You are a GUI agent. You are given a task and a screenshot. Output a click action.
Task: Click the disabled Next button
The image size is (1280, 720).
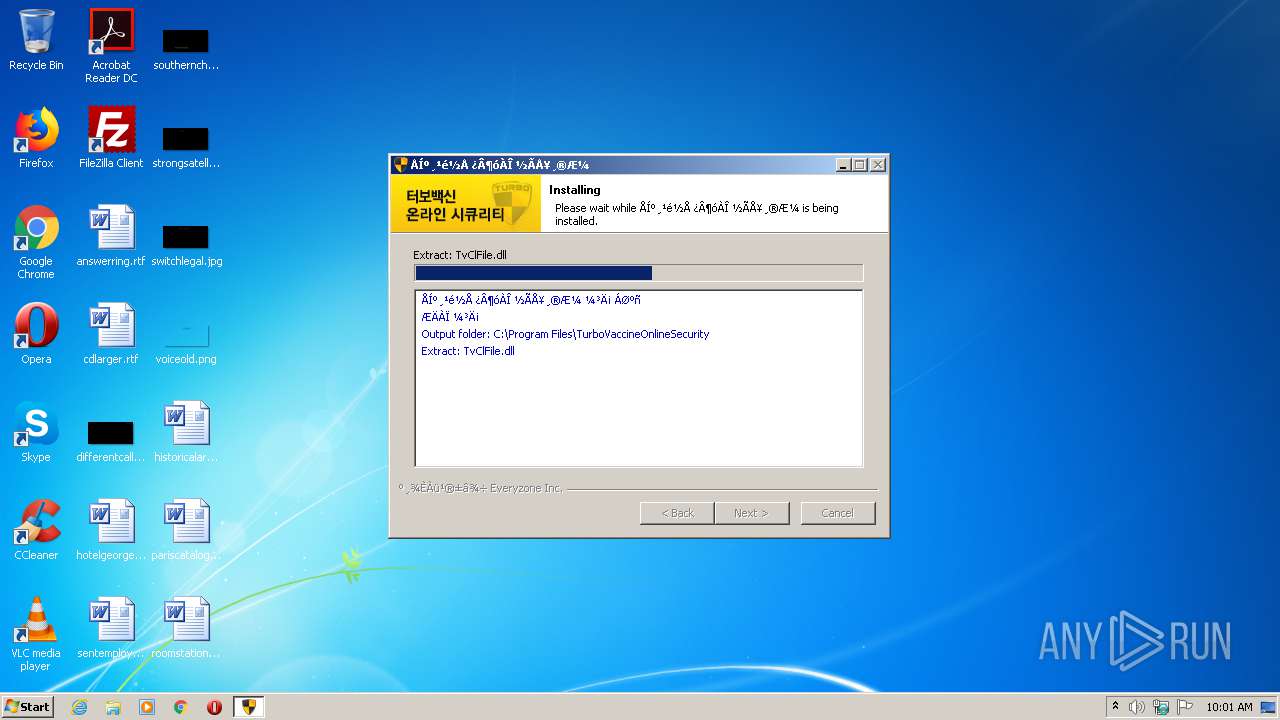pyautogui.click(x=751, y=513)
